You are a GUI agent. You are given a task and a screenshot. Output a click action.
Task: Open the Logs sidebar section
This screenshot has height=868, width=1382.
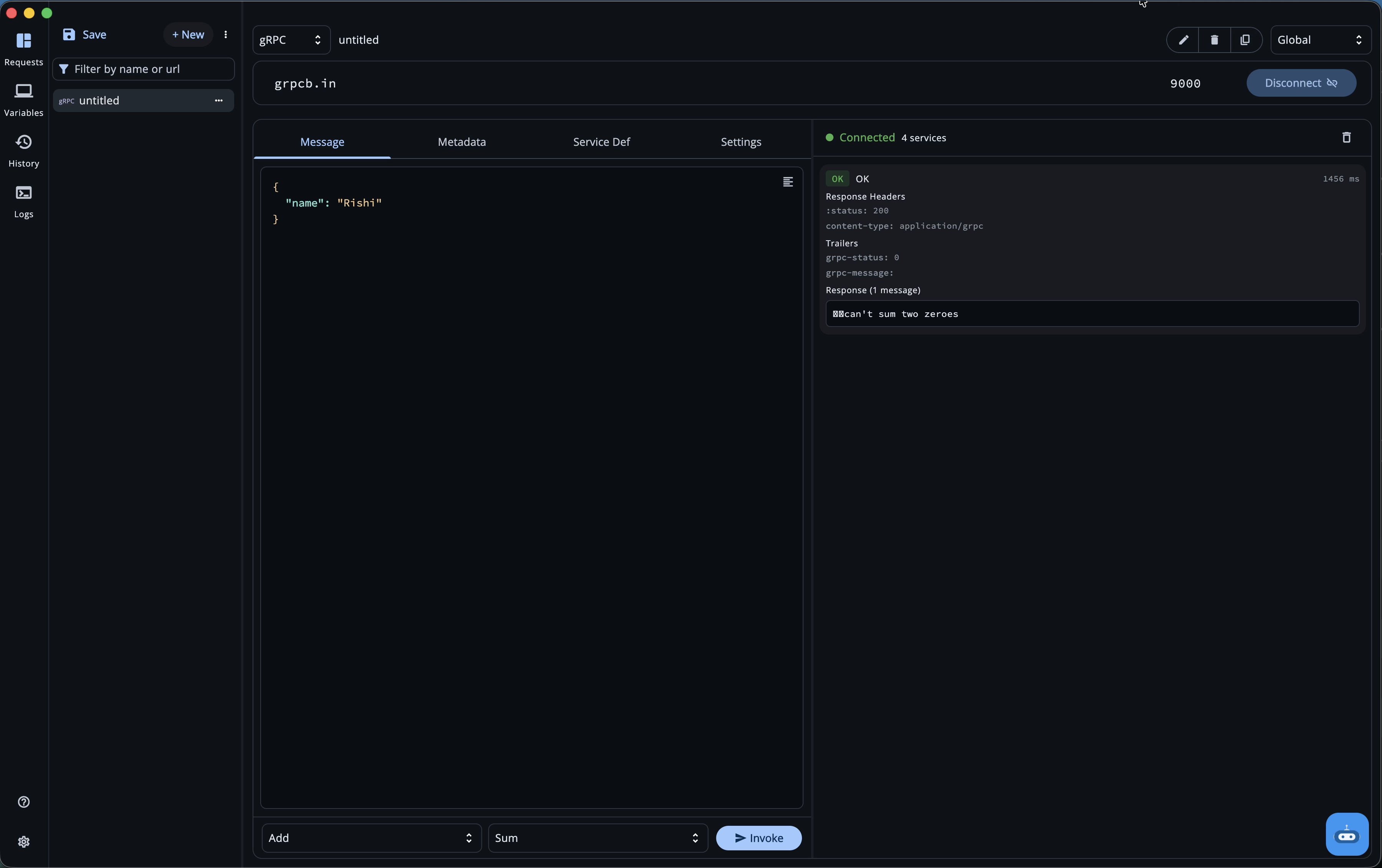tap(23, 201)
